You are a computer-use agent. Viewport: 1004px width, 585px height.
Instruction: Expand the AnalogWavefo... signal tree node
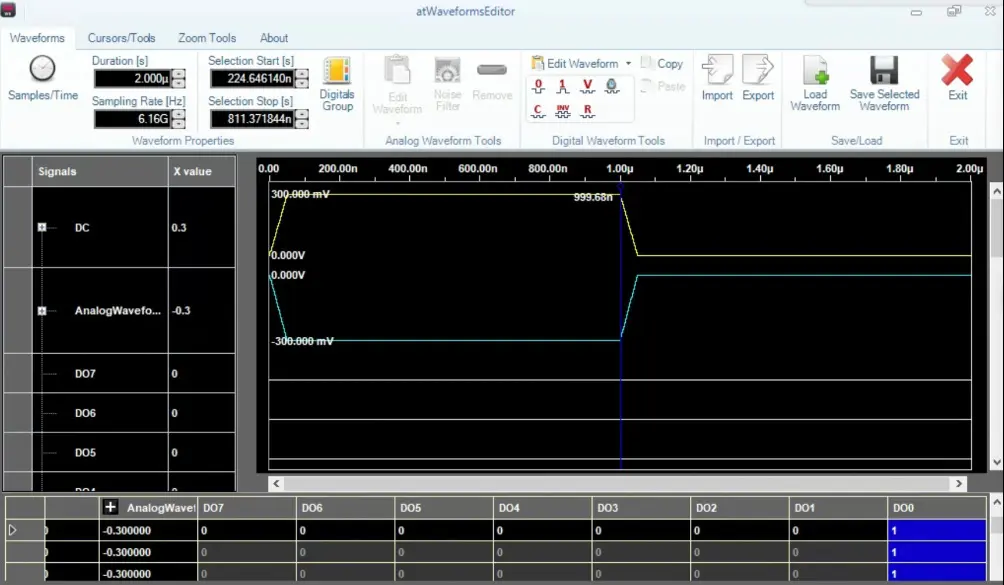(x=42, y=310)
